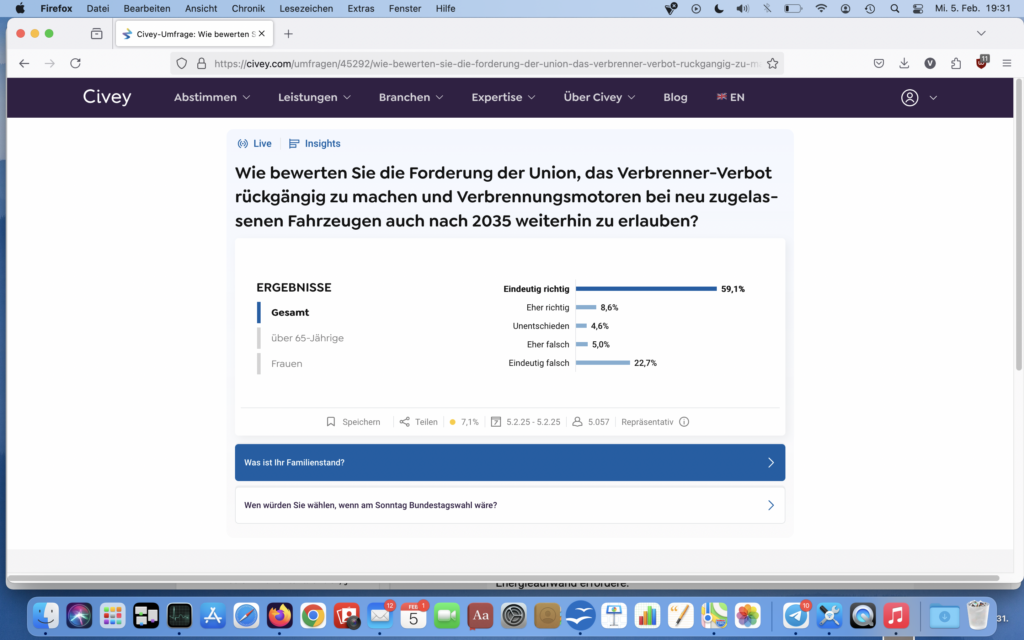
Task: Select the Gesamt results filter
Action: [290, 312]
